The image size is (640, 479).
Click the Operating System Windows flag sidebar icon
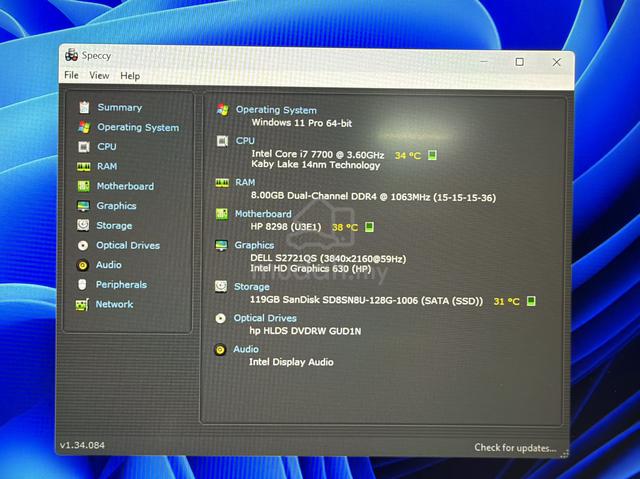pos(84,127)
